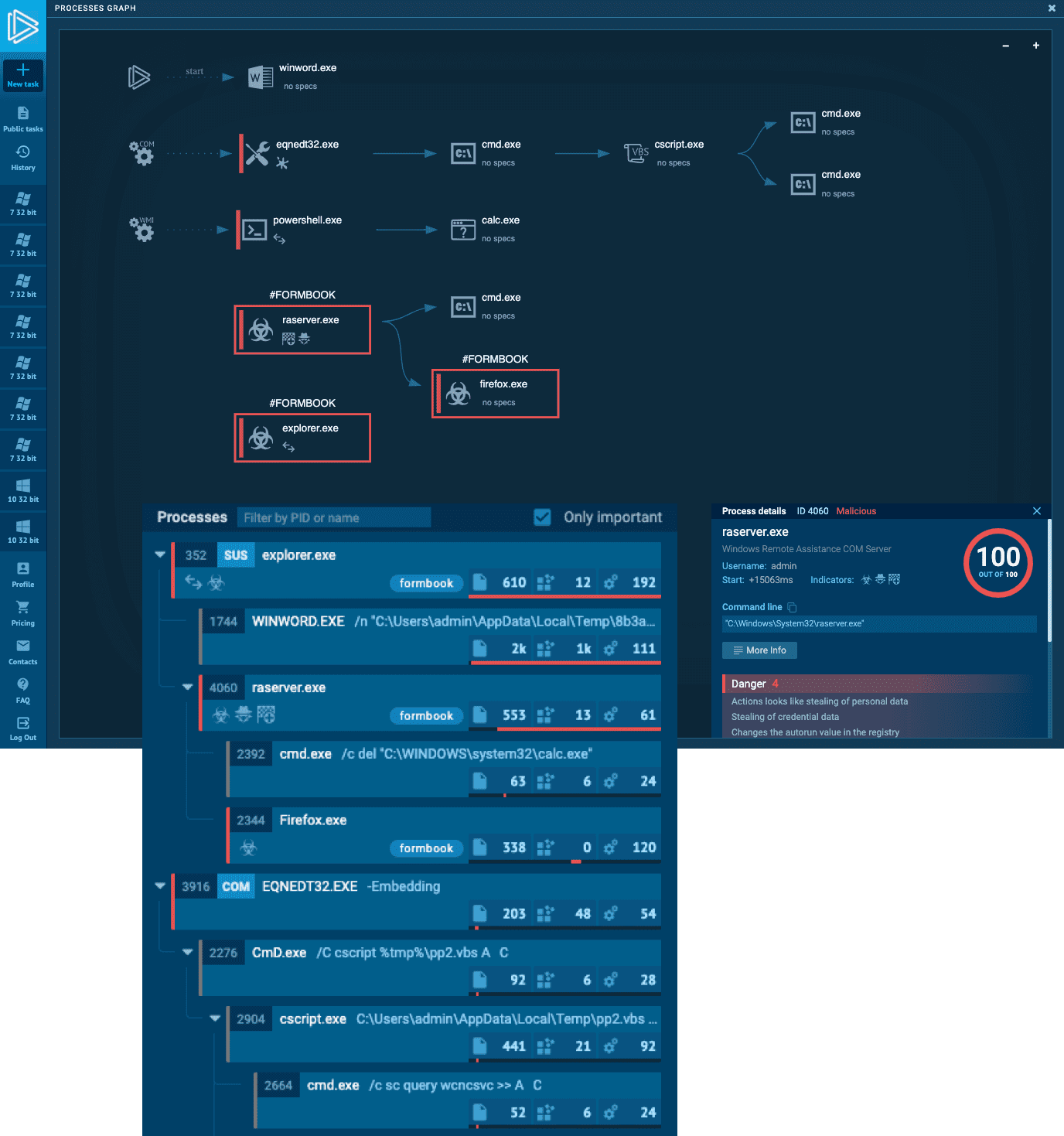The image size is (1064, 1136).
Task: Click 'Actions looks like stealing of personal data'
Action: point(820,701)
